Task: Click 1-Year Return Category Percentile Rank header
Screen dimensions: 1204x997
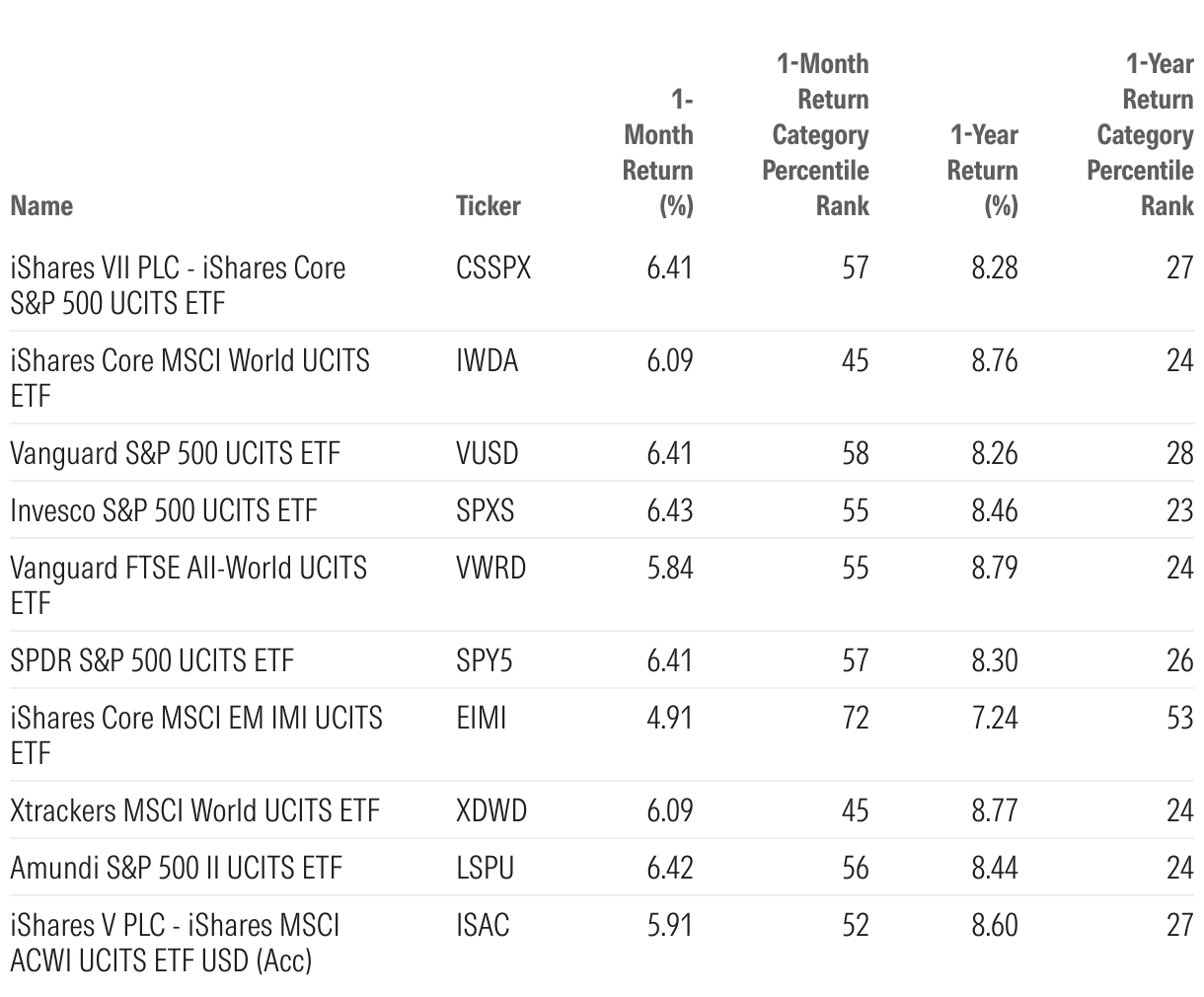Action: (x=1141, y=134)
